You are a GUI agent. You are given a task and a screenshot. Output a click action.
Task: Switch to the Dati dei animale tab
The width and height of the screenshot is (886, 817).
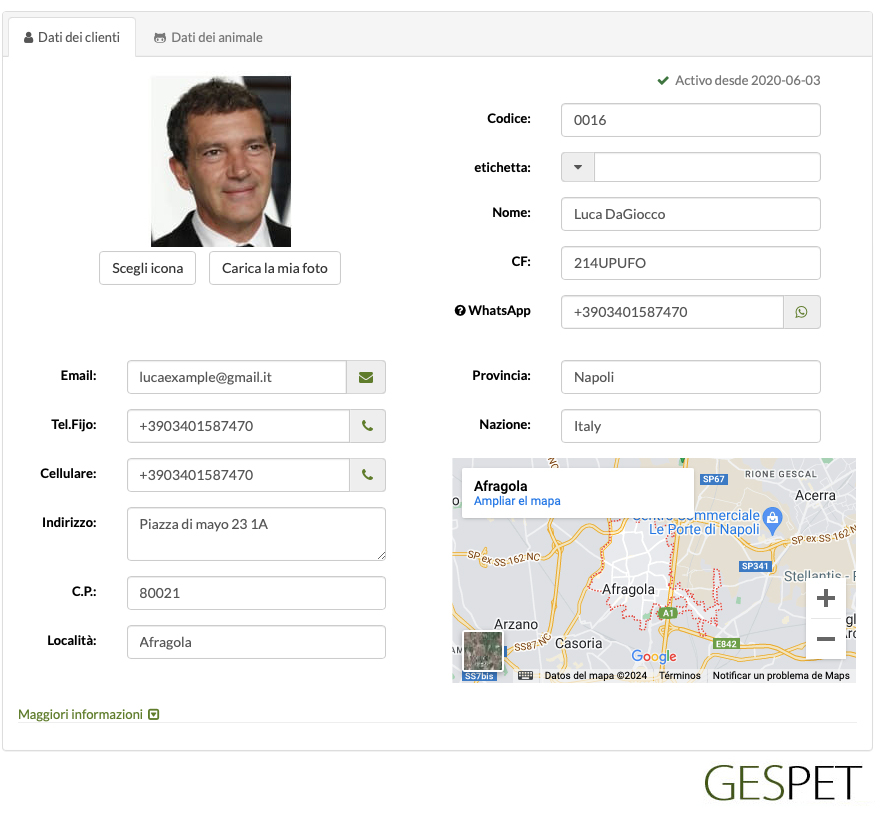click(x=207, y=36)
